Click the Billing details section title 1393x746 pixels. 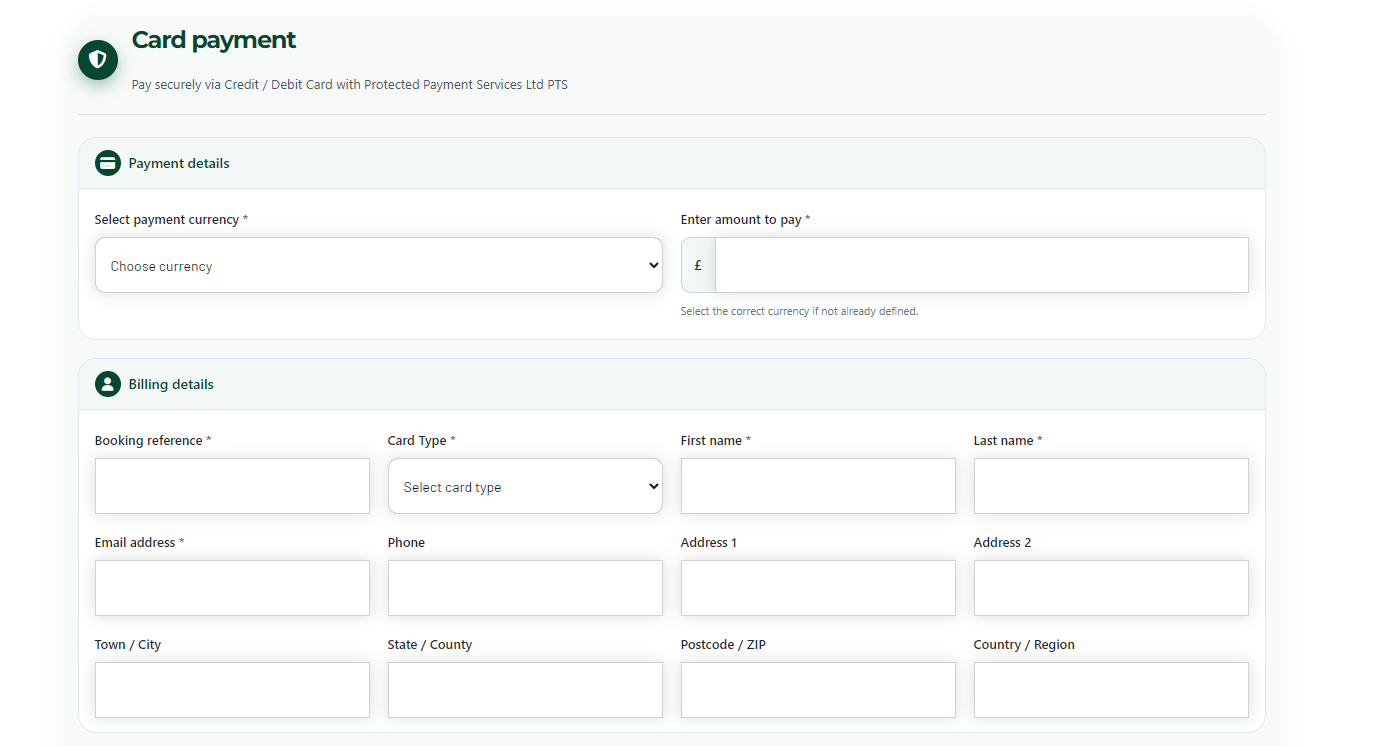171,384
